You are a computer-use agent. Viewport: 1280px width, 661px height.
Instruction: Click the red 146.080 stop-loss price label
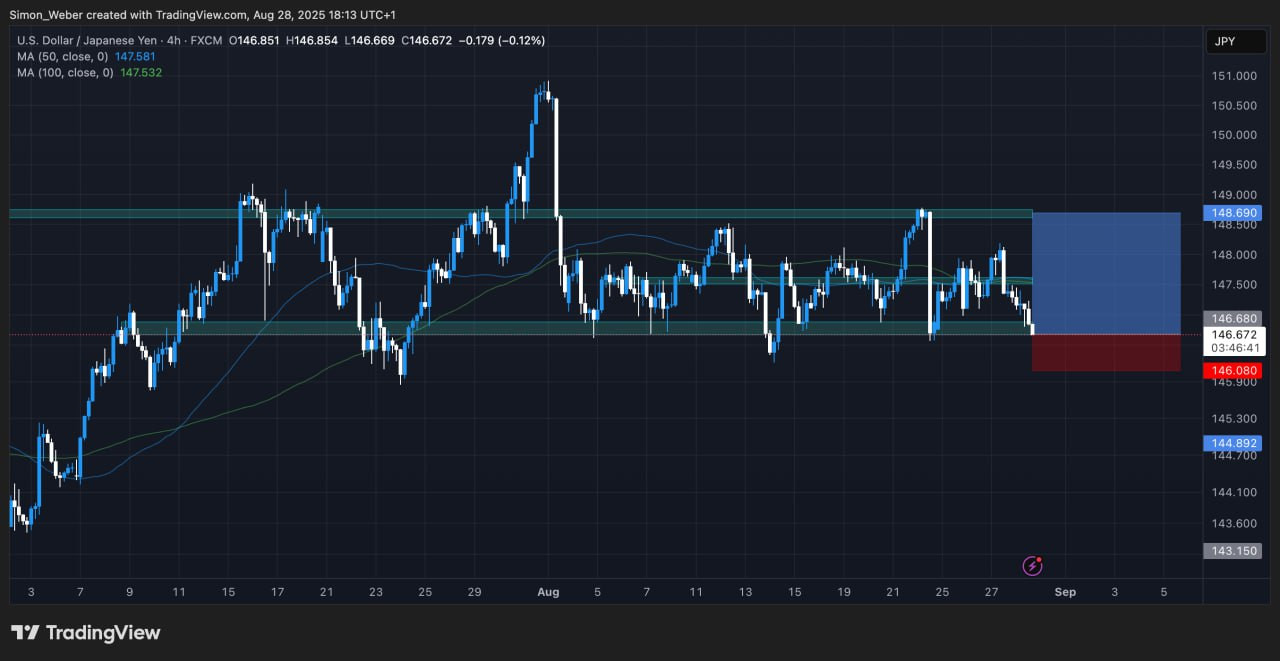coord(1235,370)
